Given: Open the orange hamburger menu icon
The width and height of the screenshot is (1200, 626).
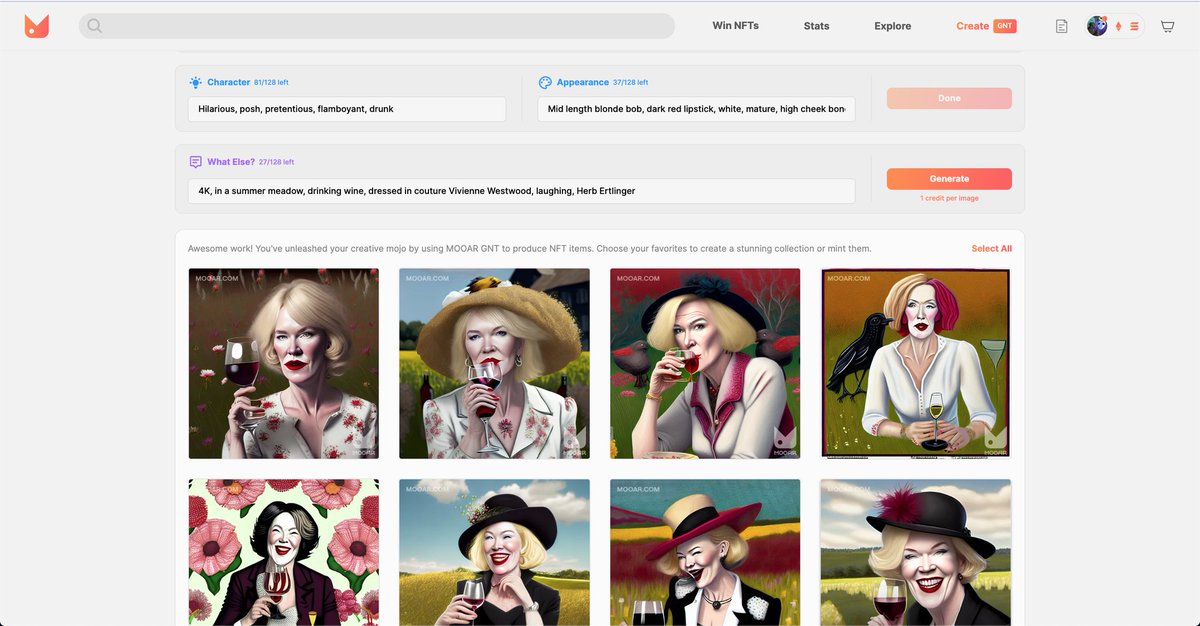Looking at the screenshot, I should (x=1134, y=27).
